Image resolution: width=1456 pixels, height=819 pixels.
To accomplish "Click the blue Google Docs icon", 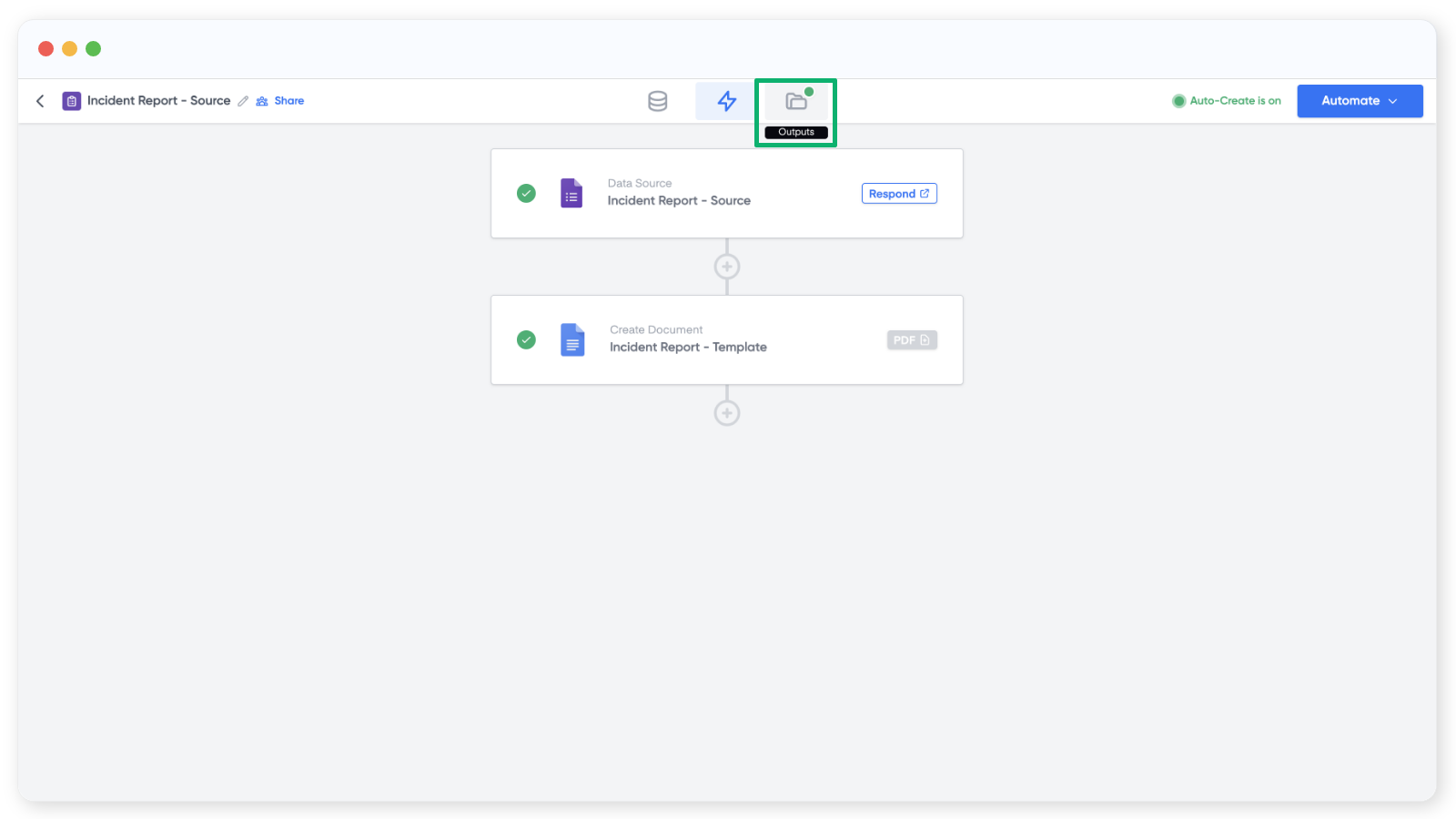I will (x=572, y=339).
